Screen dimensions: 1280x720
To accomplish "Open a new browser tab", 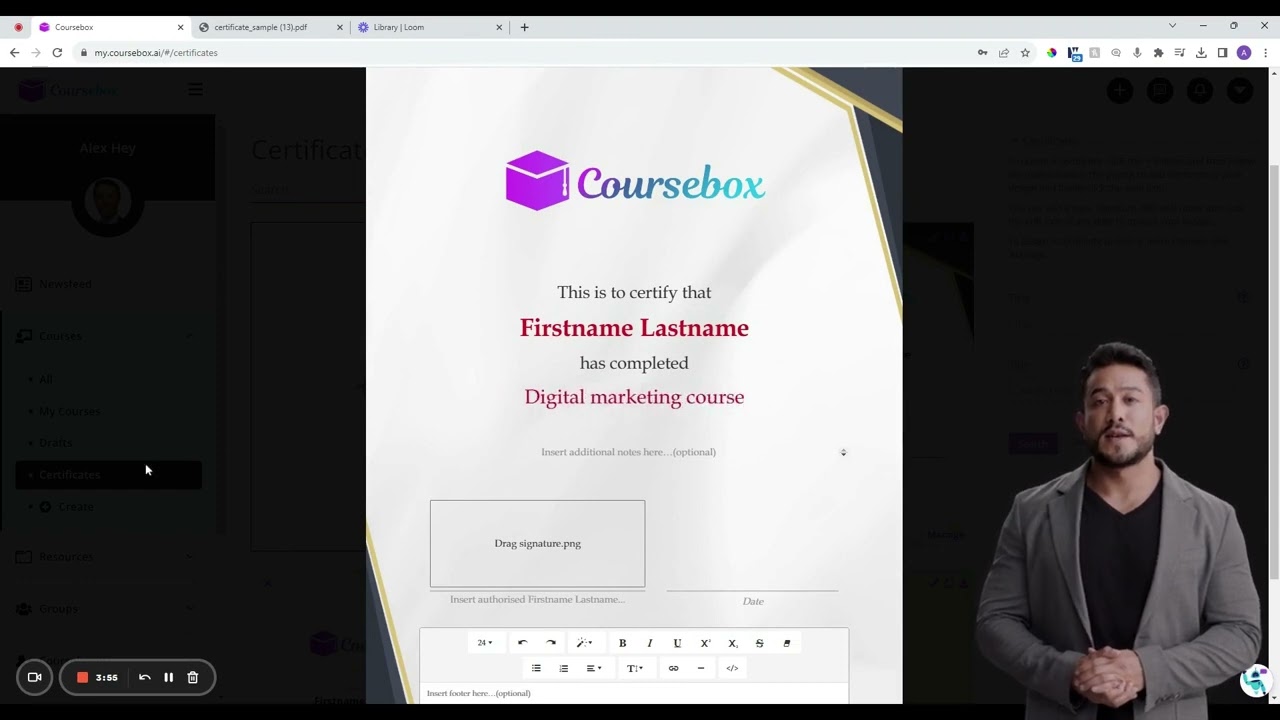I will (x=524, y=27).
